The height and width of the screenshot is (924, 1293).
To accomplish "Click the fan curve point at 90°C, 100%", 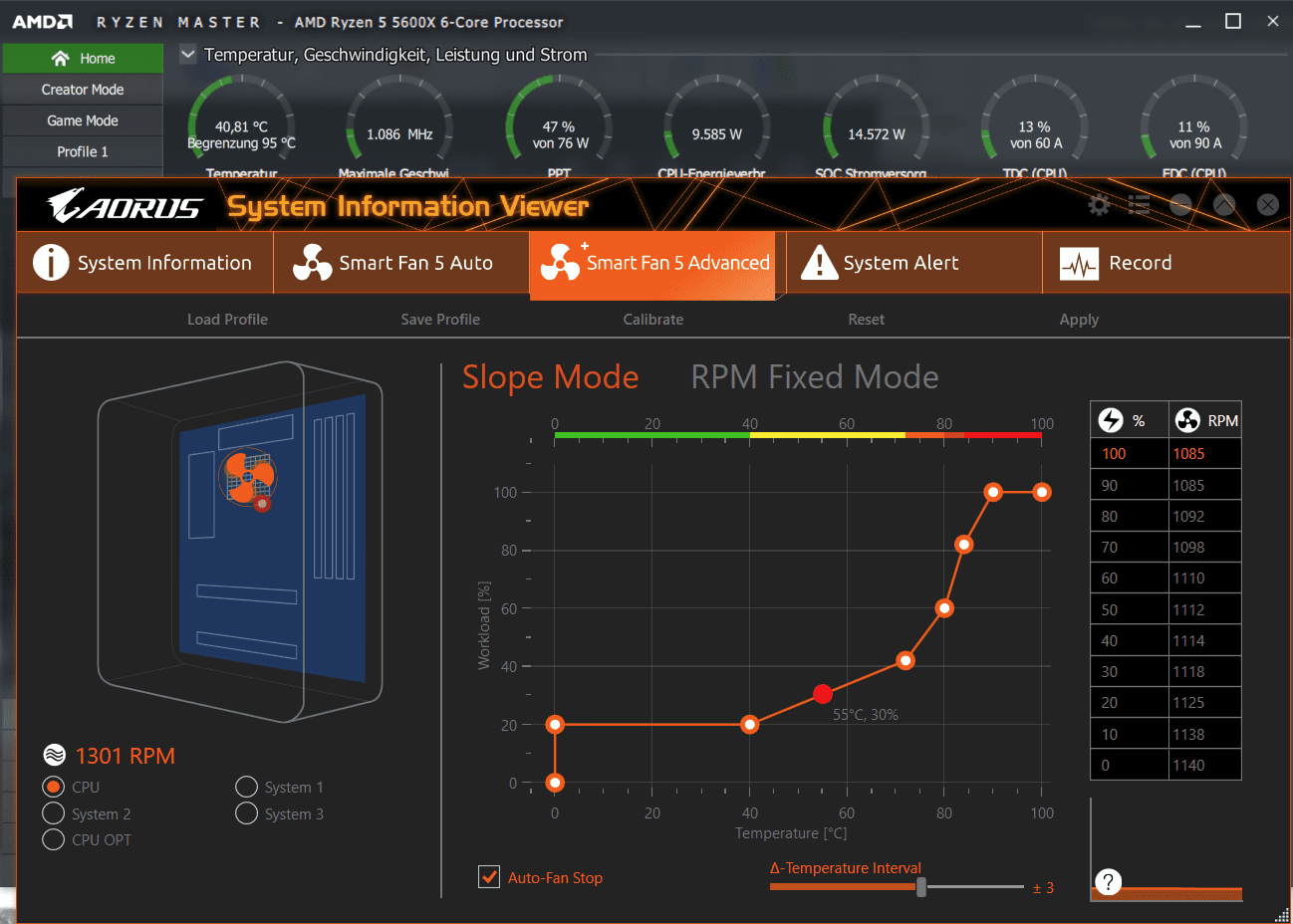I will coord(993,492).
